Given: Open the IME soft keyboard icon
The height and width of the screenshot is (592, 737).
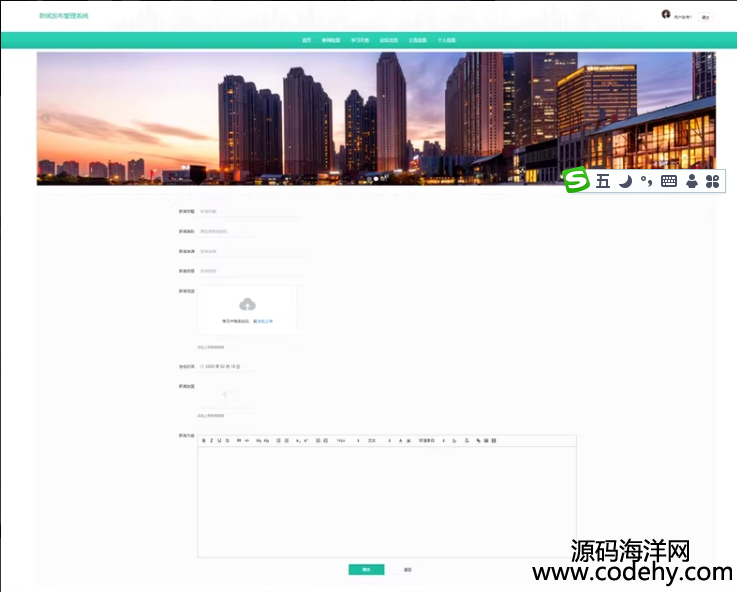Looking at the screenshot, I should coord(669,181).
